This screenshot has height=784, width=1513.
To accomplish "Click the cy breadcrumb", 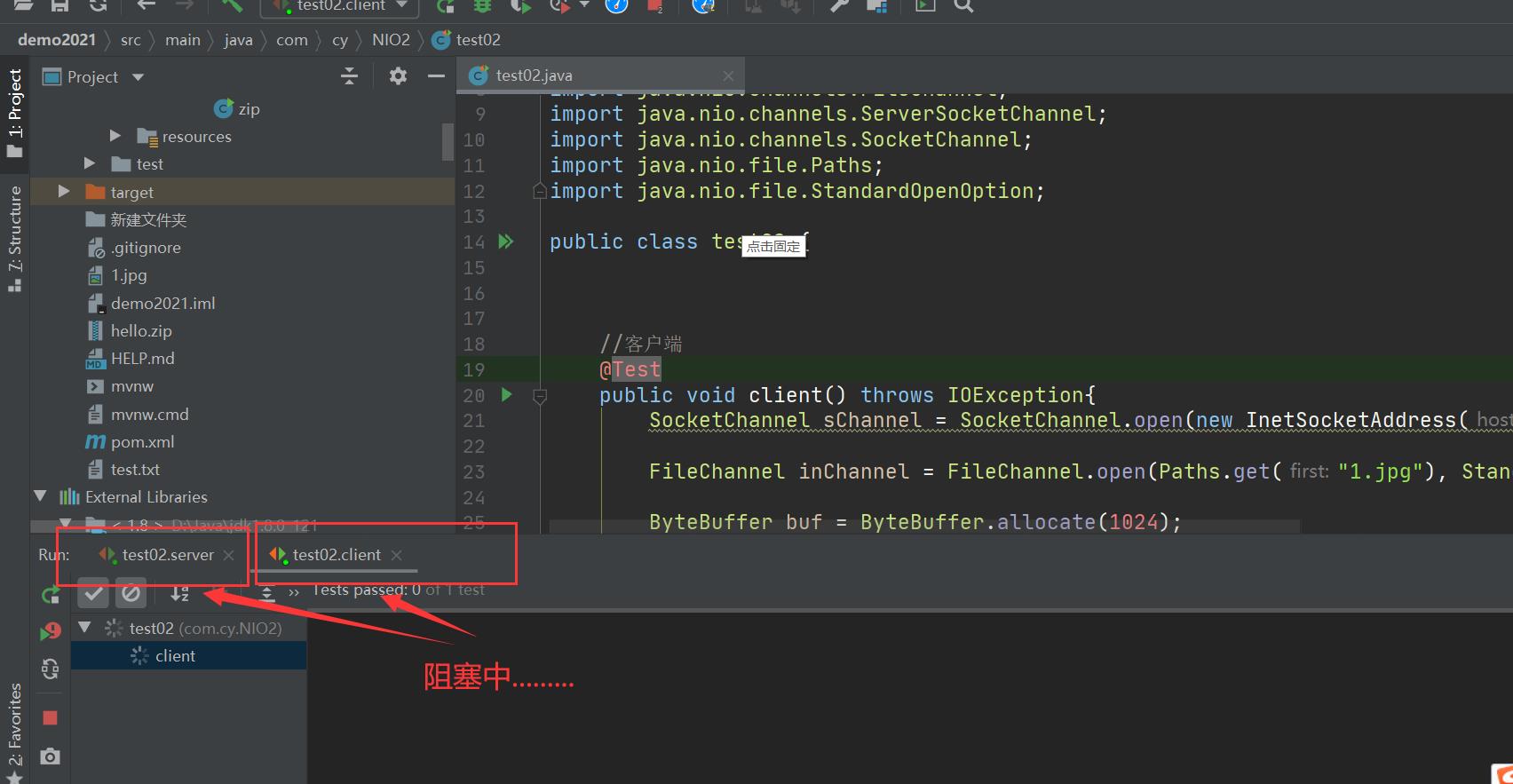I will pyautogui.click(x=340, y=40).
